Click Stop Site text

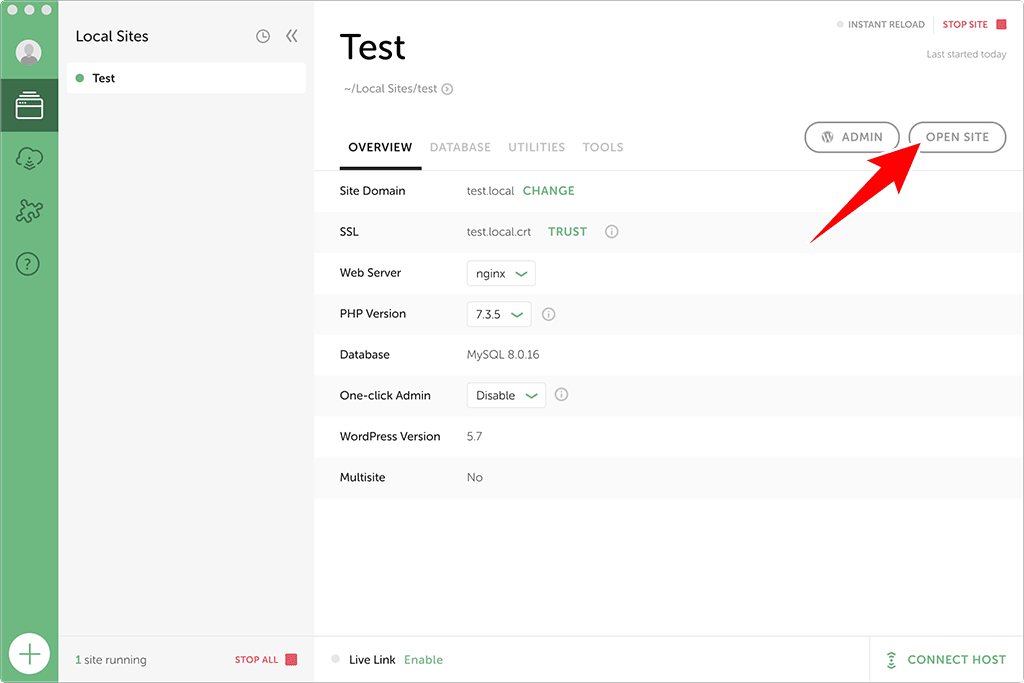(x=965, y=24)
